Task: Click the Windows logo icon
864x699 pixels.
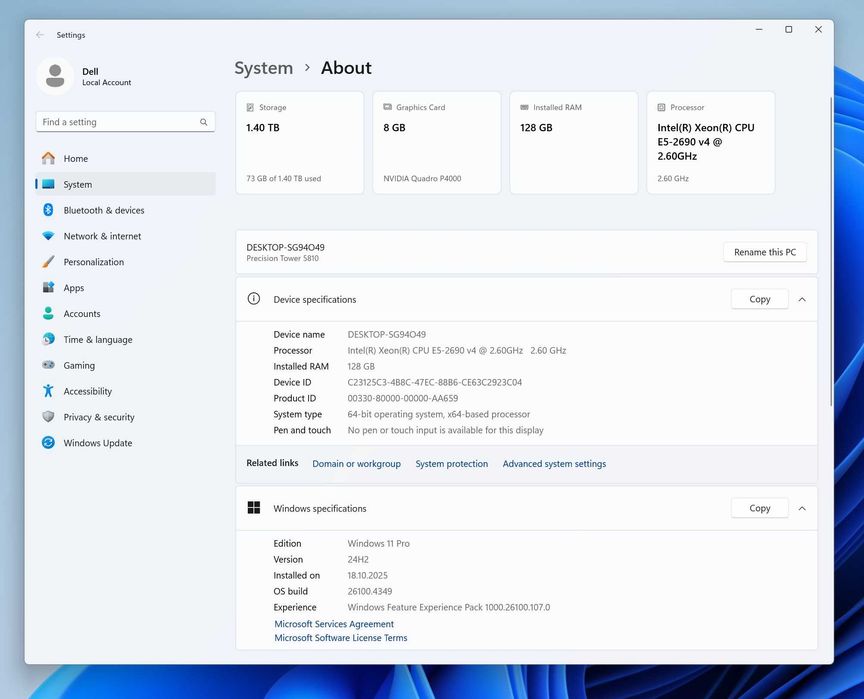Action: [253, 508]
